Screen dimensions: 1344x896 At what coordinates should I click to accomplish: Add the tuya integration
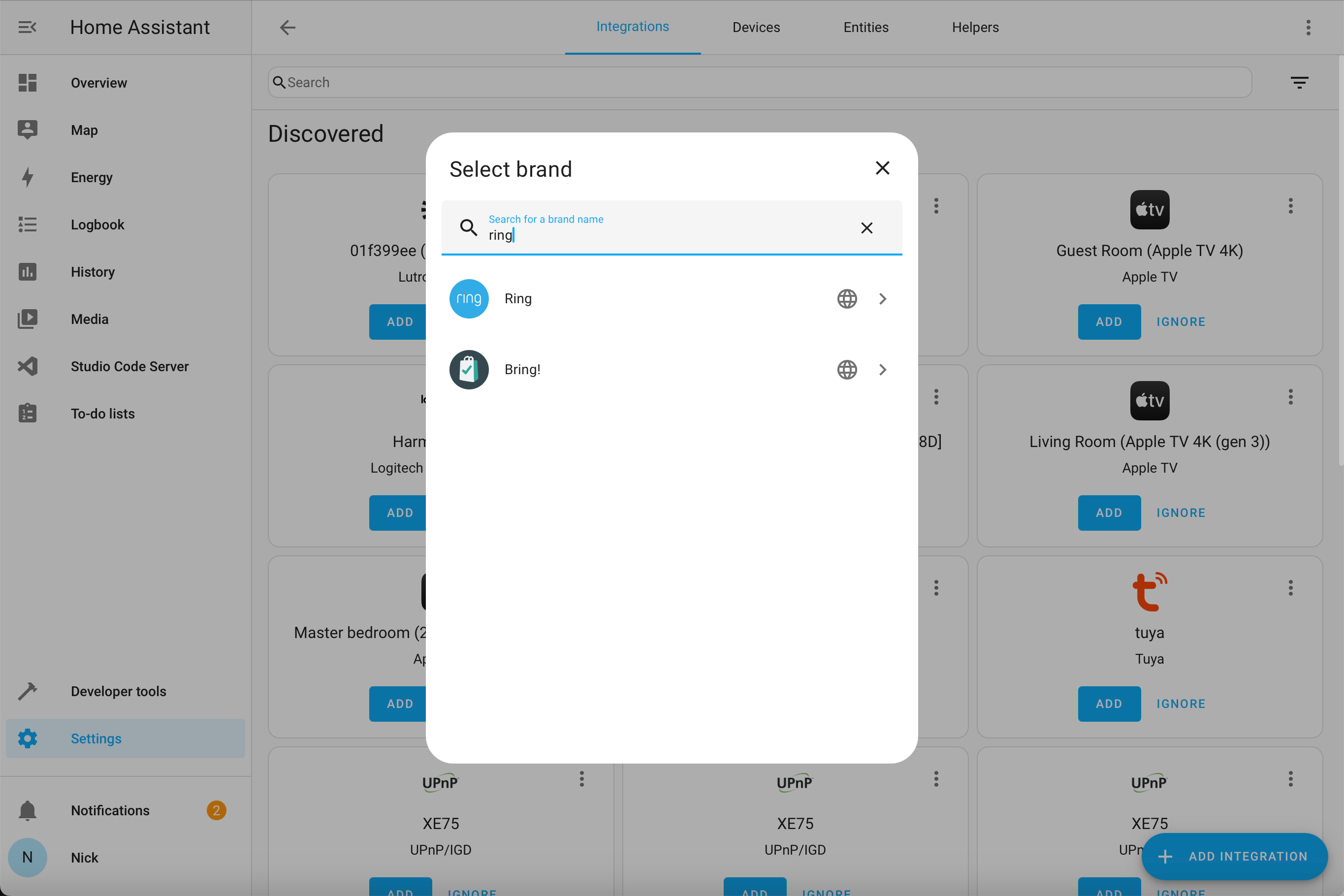click(1109, 704)
